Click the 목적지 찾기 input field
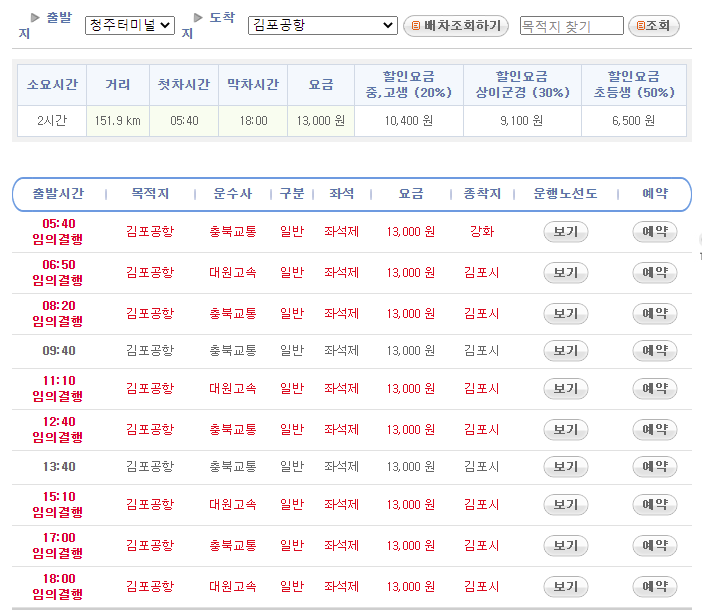 coord(571,26)
